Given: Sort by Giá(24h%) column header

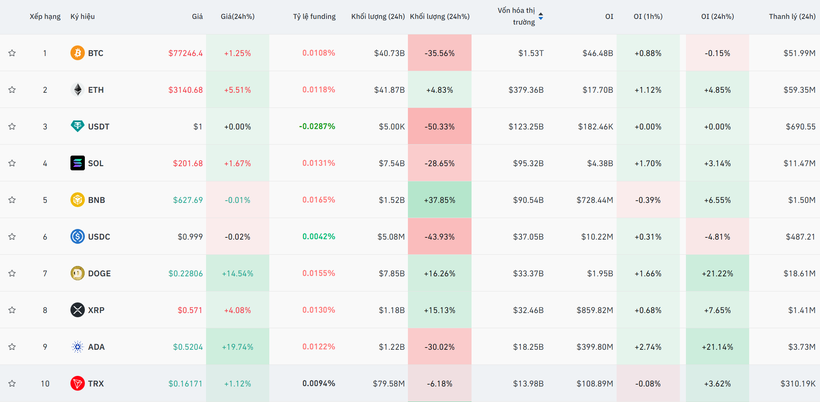Looking at the screenshot, I should click(x=237, y=16).
